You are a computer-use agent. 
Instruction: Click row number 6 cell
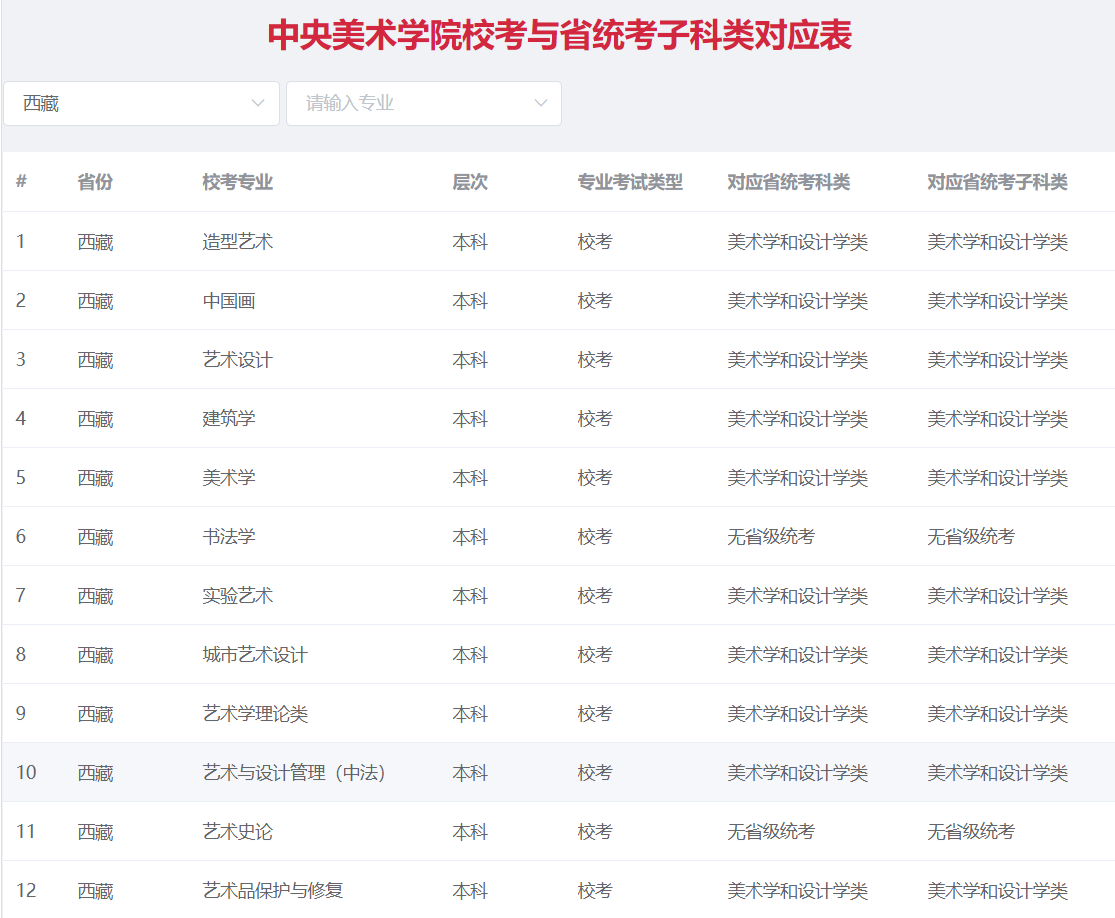click(21, 537)
